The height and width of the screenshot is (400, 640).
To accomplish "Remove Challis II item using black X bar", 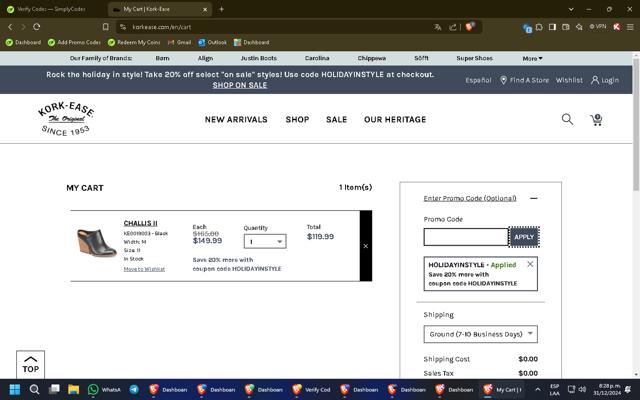I will (366, 246).
